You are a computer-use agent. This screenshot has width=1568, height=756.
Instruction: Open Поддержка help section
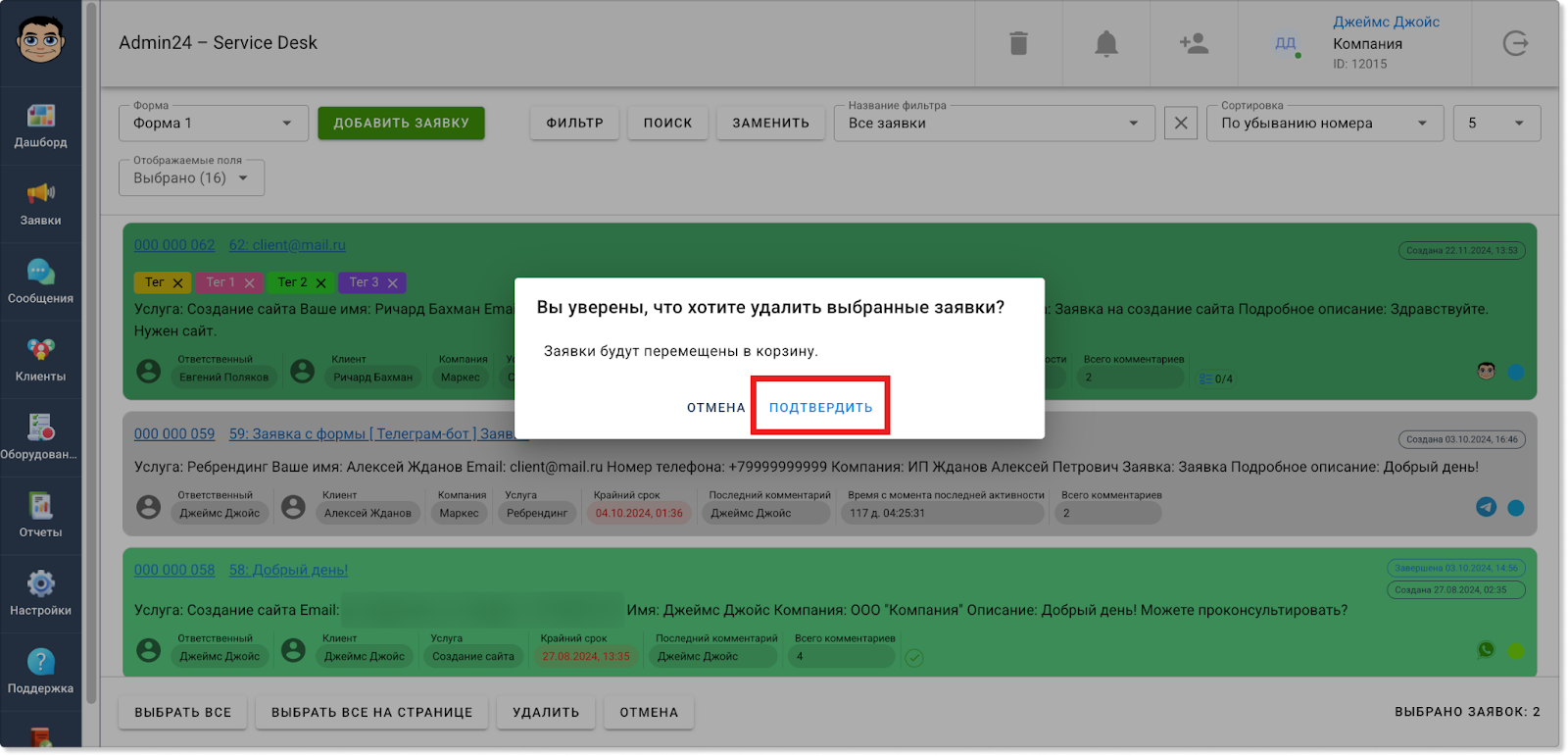[40, 672]
